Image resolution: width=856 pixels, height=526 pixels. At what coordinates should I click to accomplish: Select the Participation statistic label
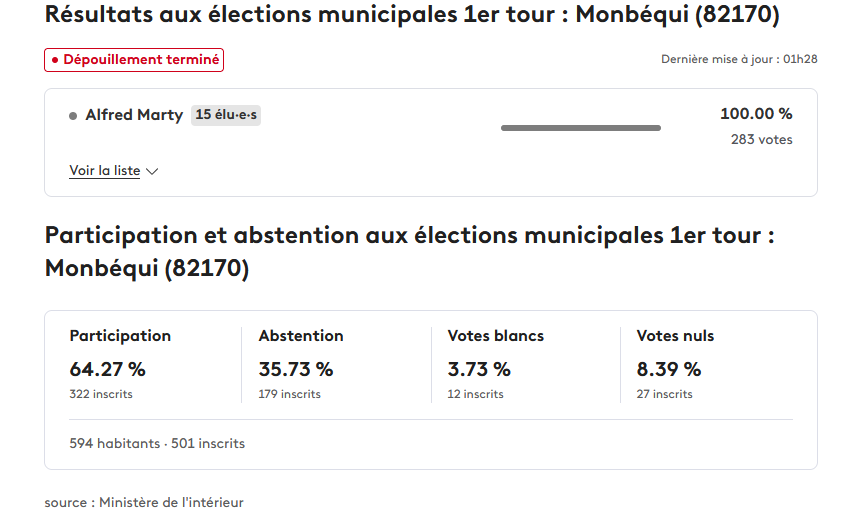(x=120, y=336)
